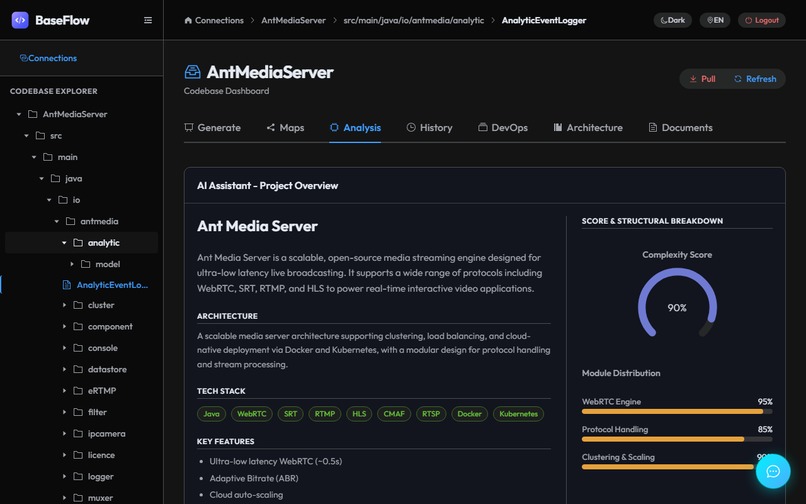Click the WebRTC Engine progress bar
The width and height of the screenshot is (806, 504).
coord(677,411)
